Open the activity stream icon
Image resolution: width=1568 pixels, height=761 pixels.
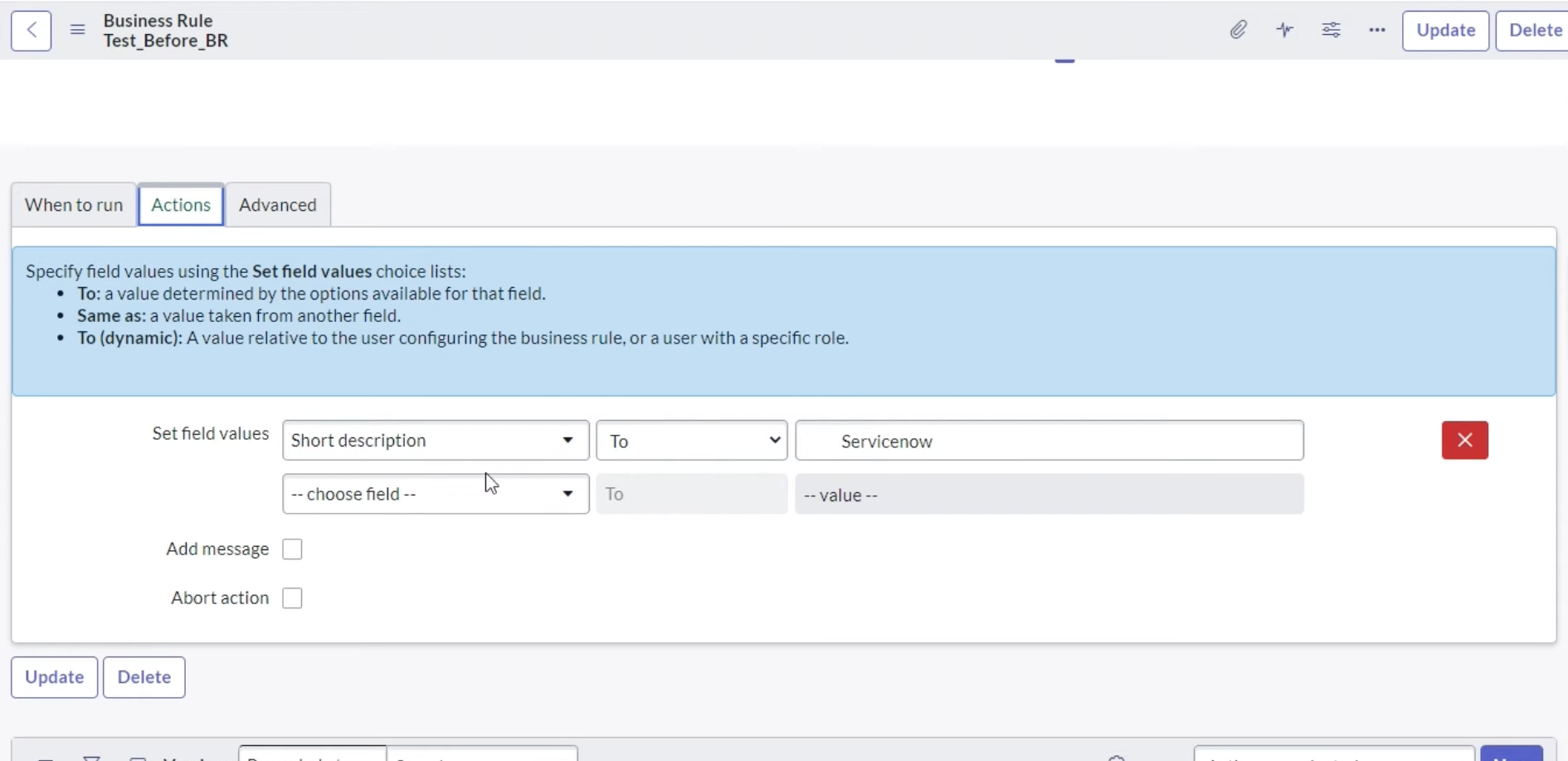coord(1284,30)
